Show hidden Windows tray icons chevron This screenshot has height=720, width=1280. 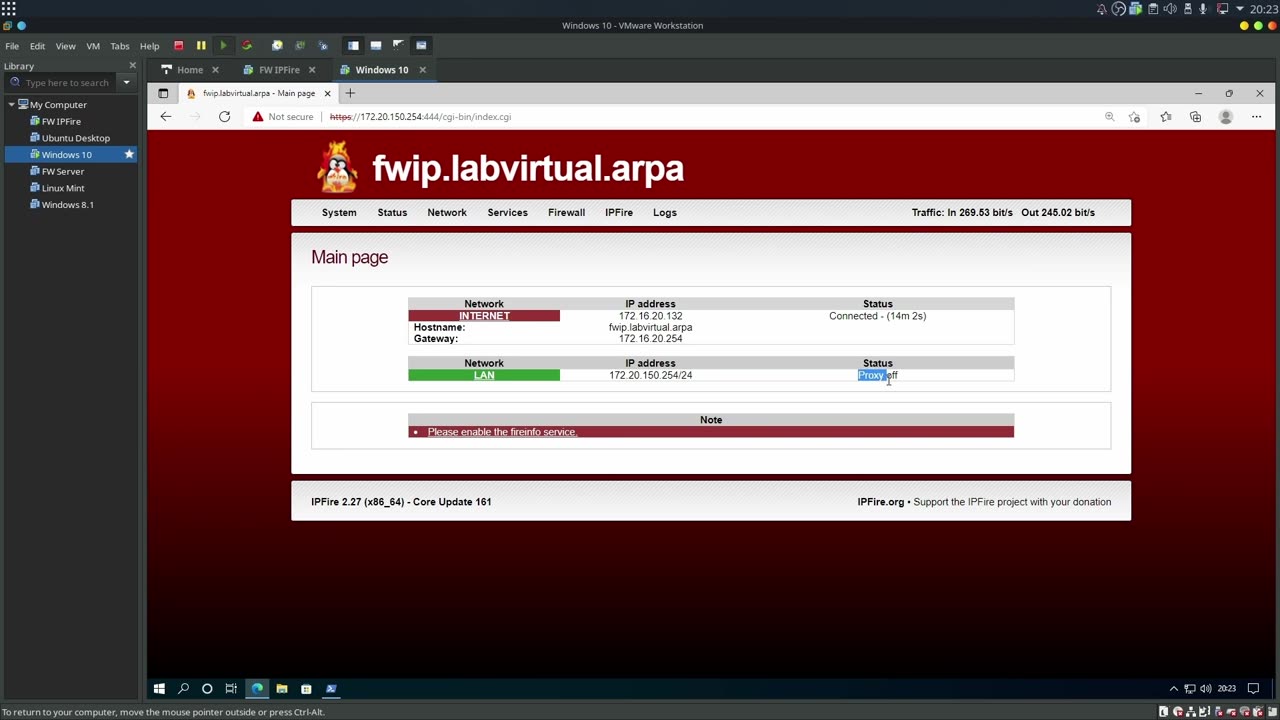(x=1174, y=688)
